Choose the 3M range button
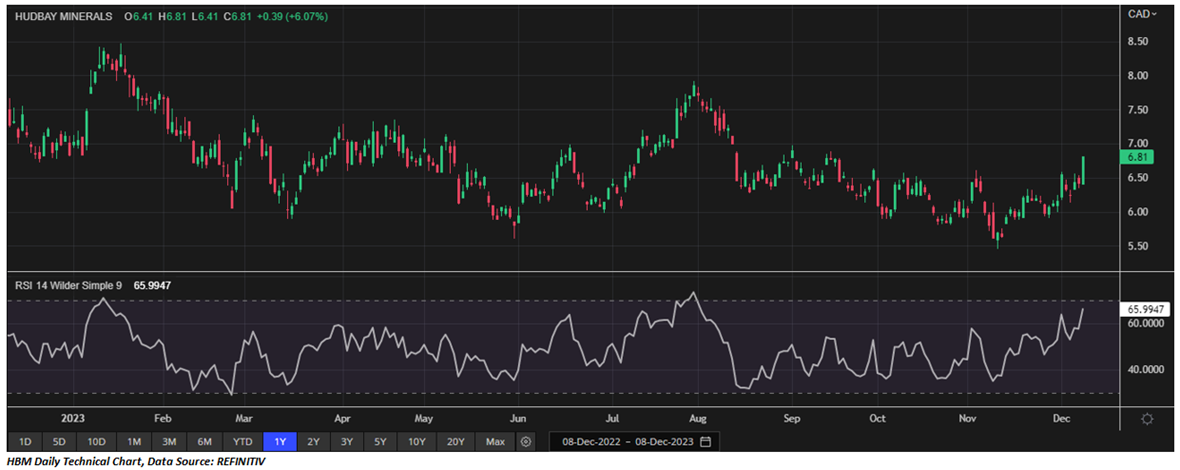 click(169, 441)
